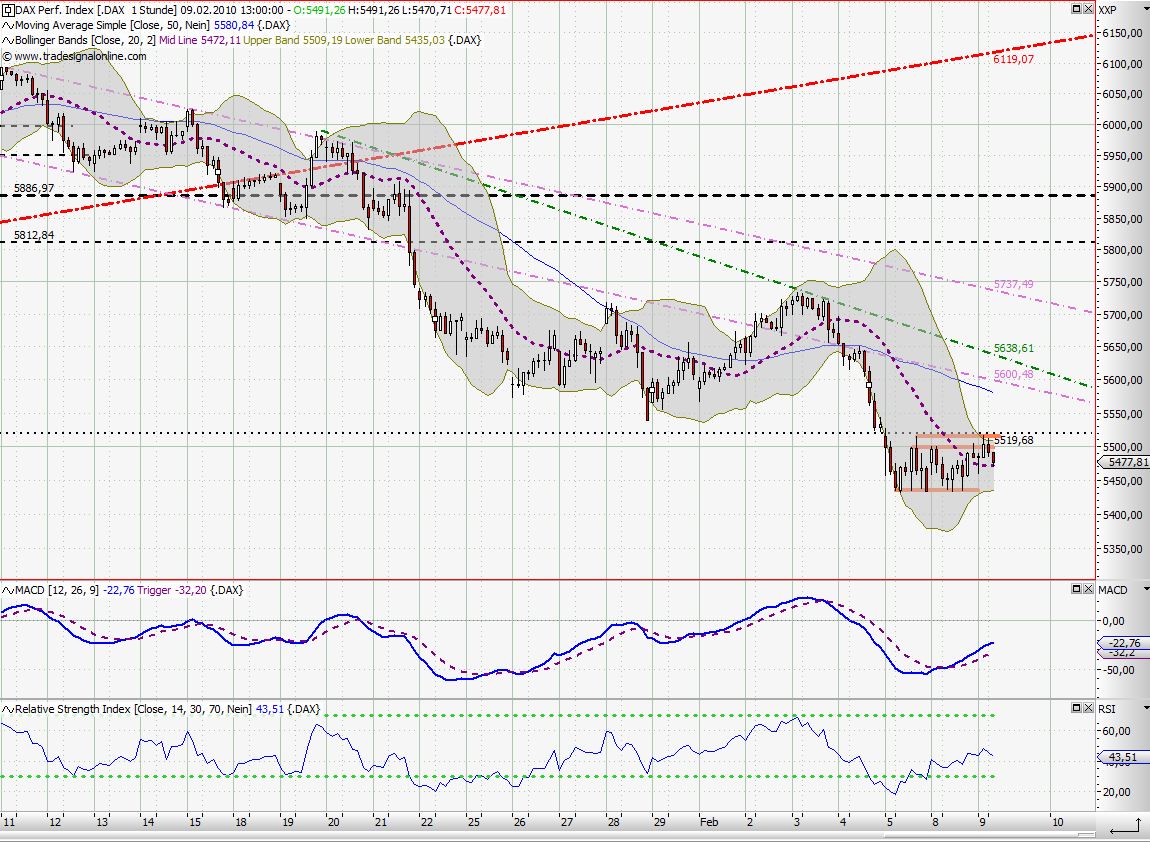Maximize the MACD indicator panel
Image resolution: width=1150 pixels, height=842 pixels.
[1078, 590]
